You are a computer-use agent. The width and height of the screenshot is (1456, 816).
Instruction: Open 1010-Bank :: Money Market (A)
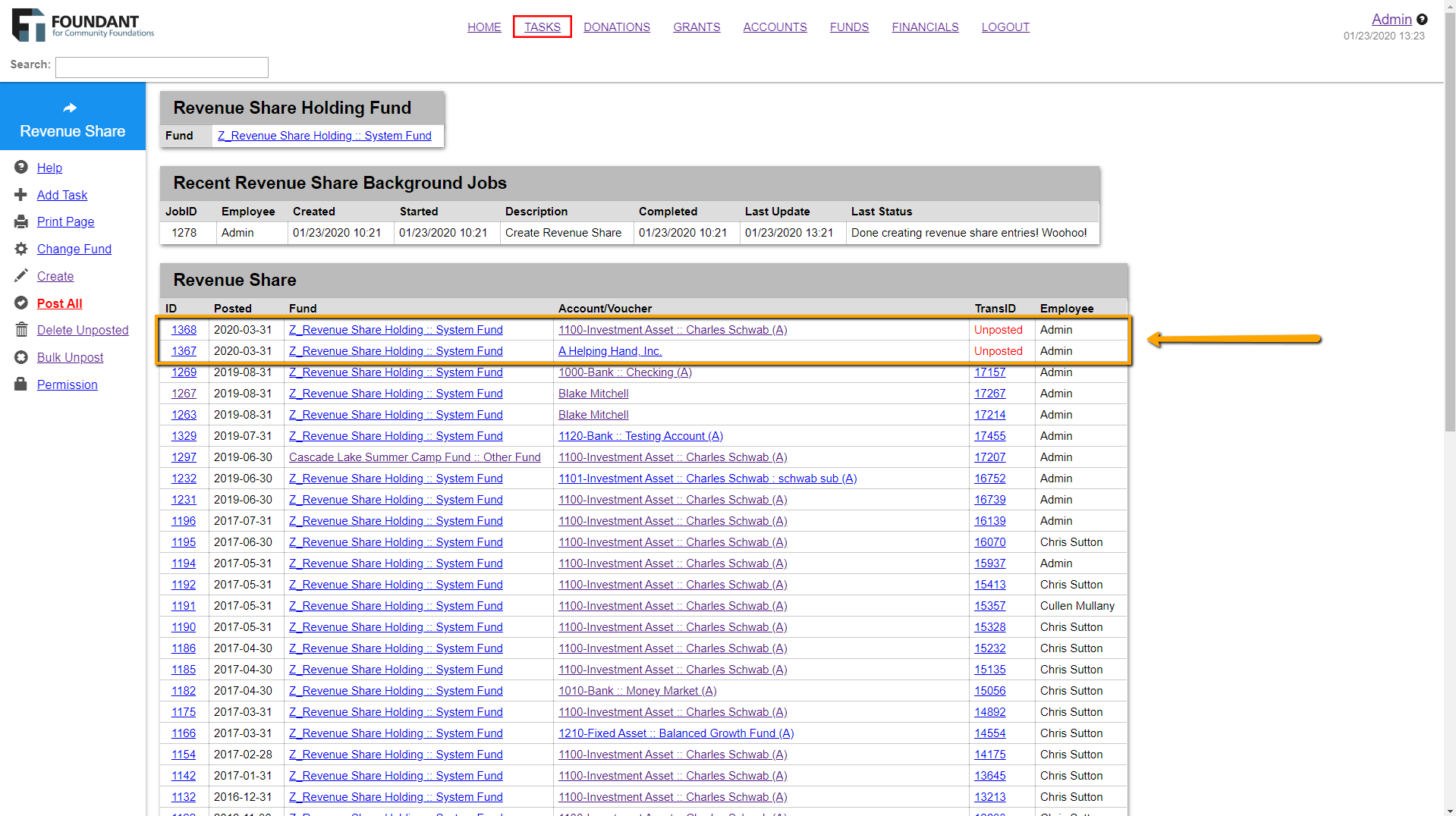[637, 691]
